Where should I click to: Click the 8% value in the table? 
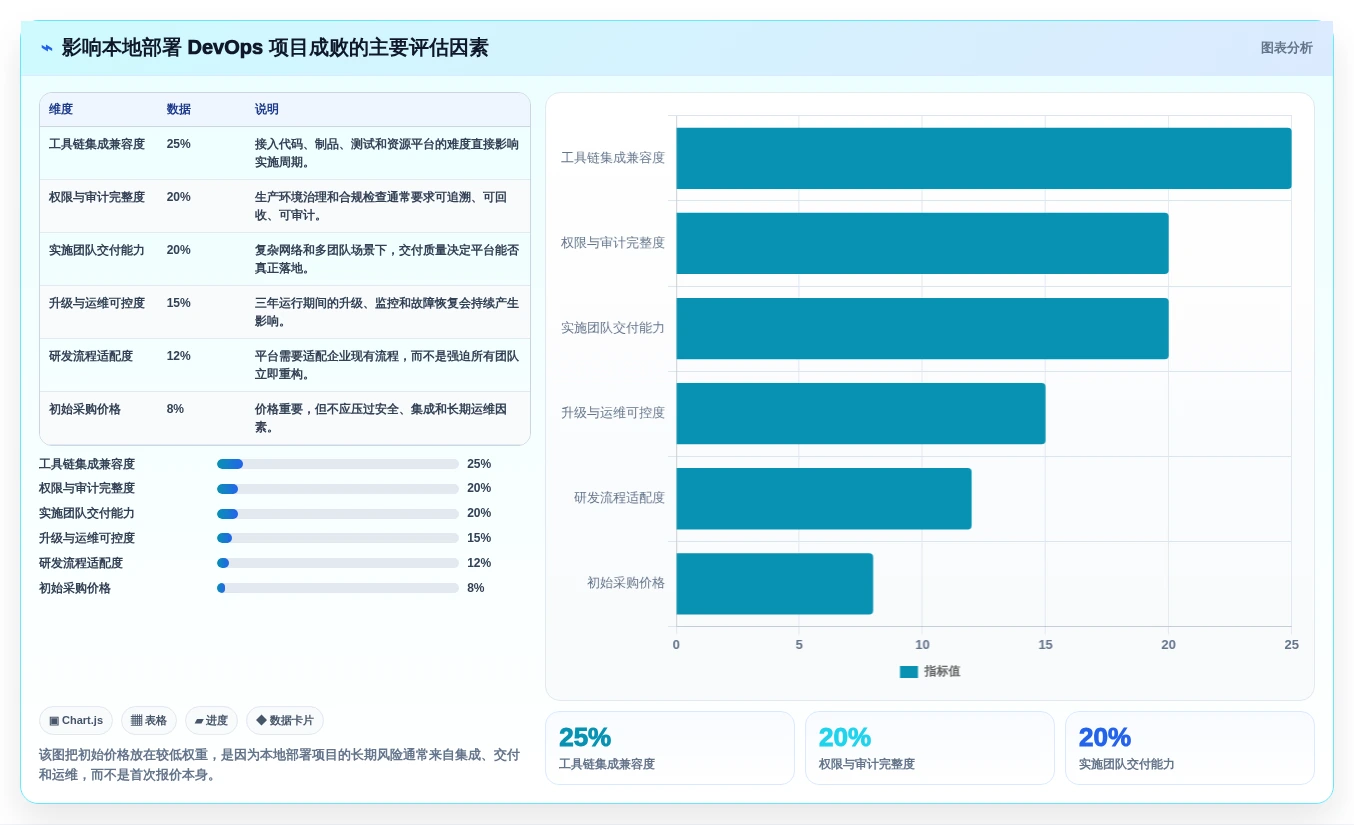[x=176, y=409]
